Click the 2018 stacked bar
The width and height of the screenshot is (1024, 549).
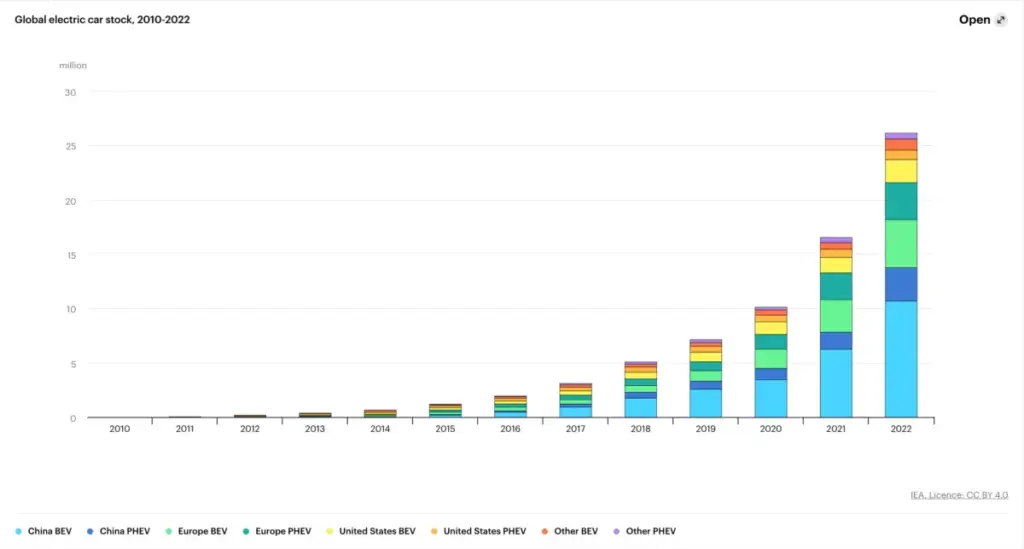coord(641,390)
